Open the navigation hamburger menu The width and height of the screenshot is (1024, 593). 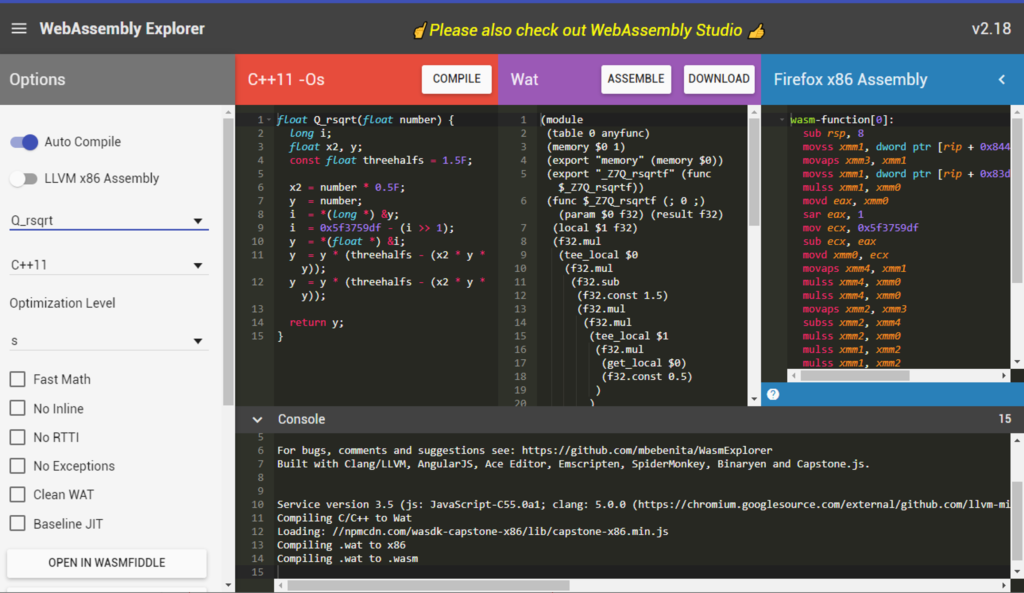click(19, 28)
